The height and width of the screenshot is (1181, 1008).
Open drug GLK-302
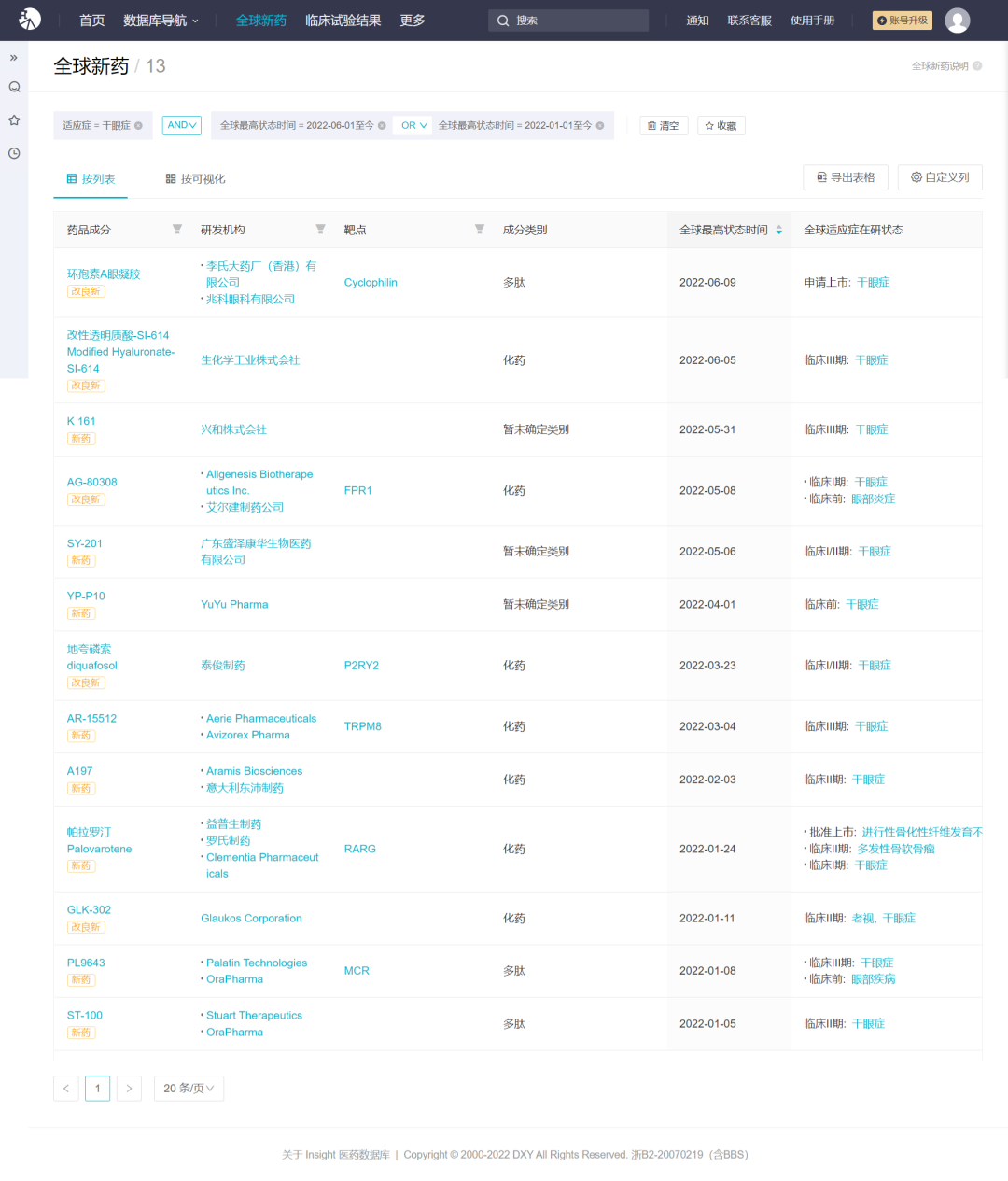[x=89, y=909]
